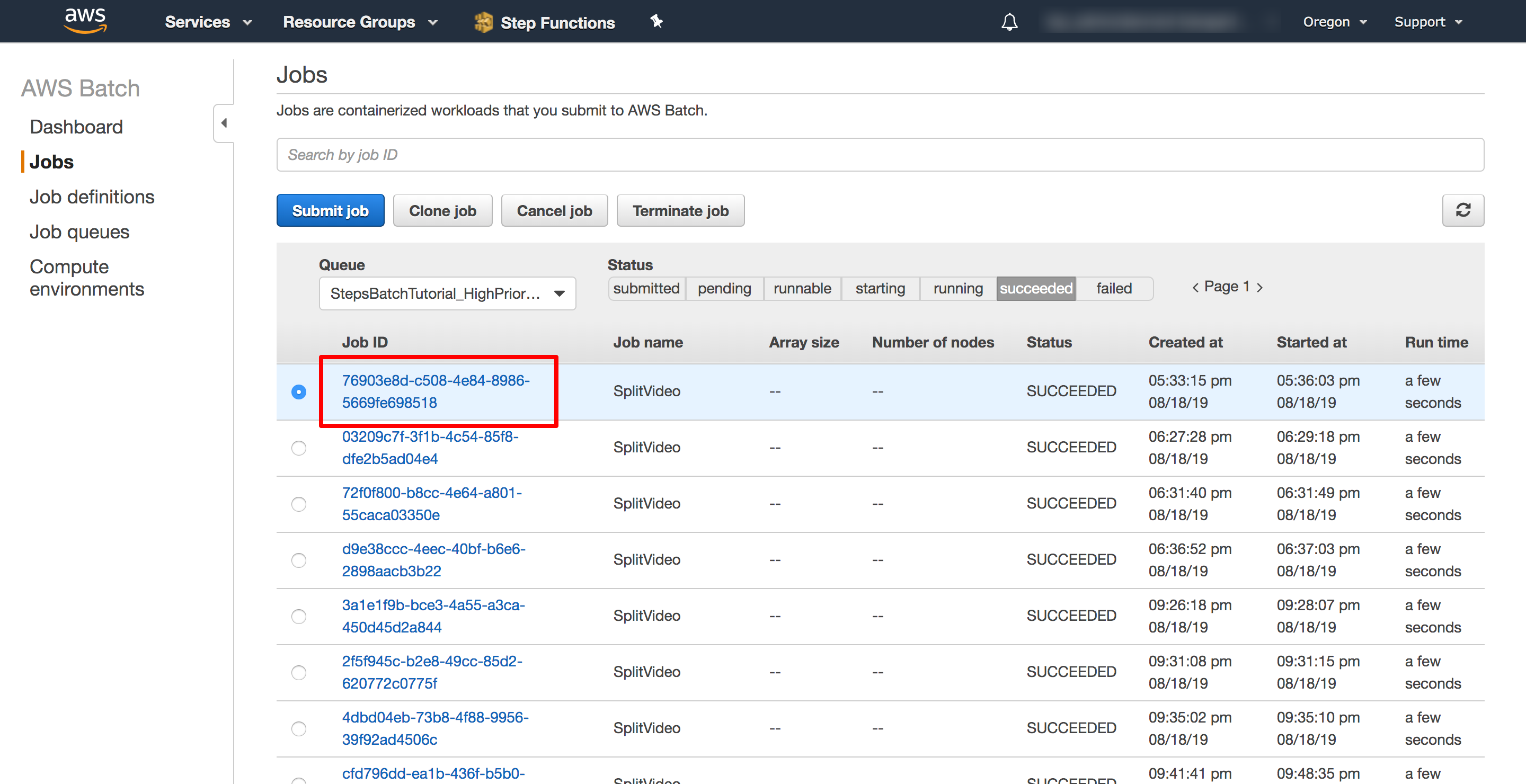The height and width of the screenshot is (784, 1526).
Task: Select radio for job 4dbd04eb
Action: [298, 729]
